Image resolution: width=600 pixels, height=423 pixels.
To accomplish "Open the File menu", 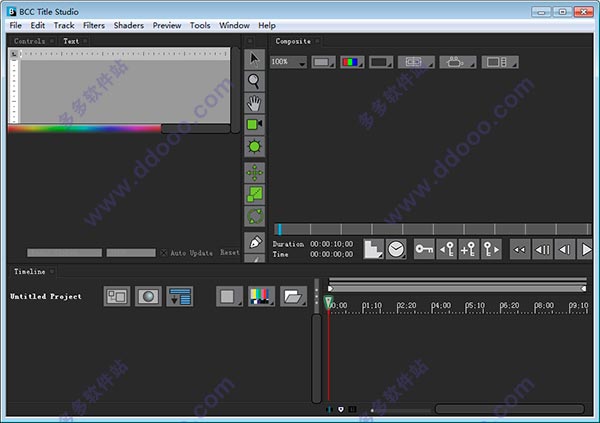I will tap(16, 25).
